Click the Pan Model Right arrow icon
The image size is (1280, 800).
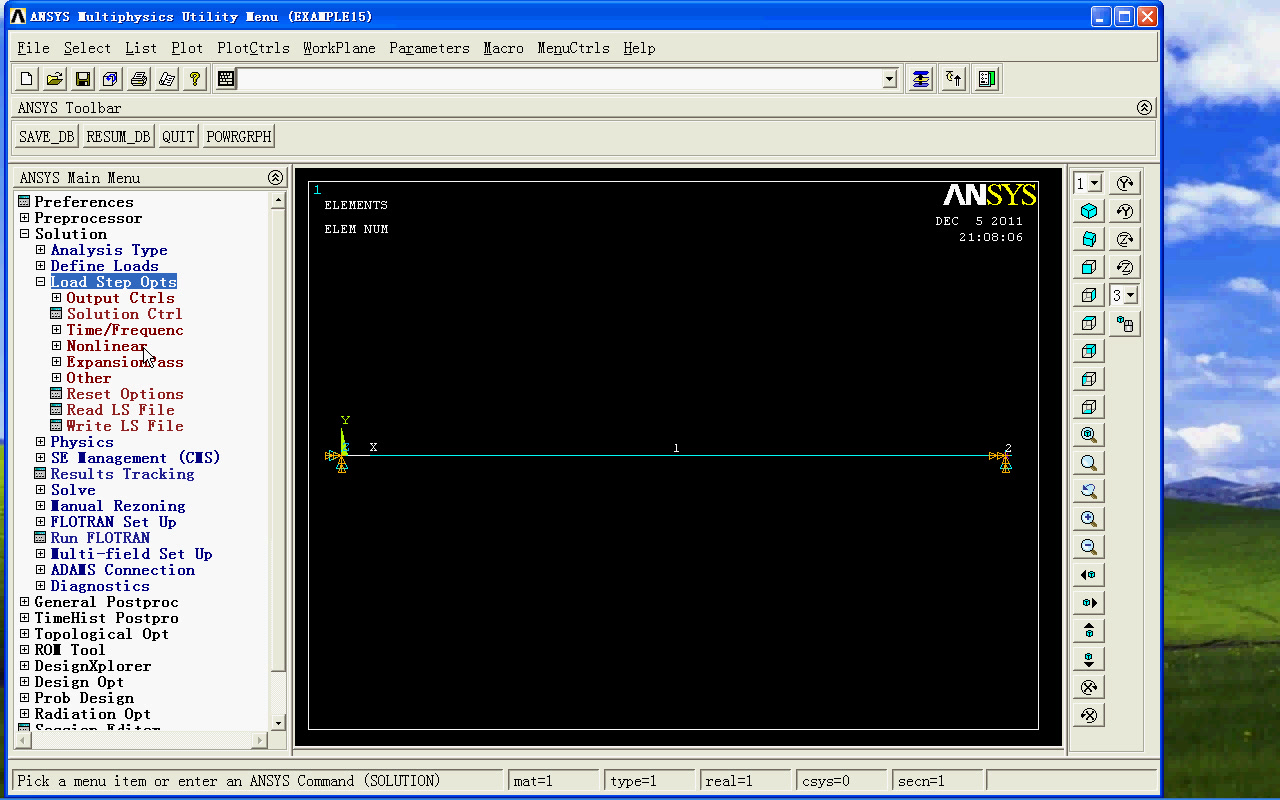1089,603
